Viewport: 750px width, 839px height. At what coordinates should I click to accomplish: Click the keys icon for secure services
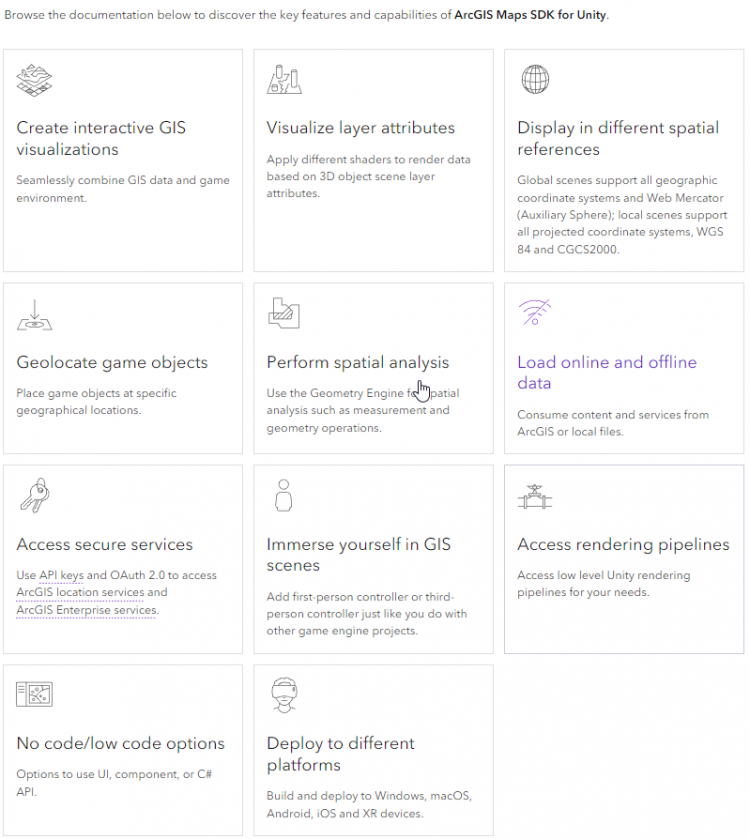[35, 495]
